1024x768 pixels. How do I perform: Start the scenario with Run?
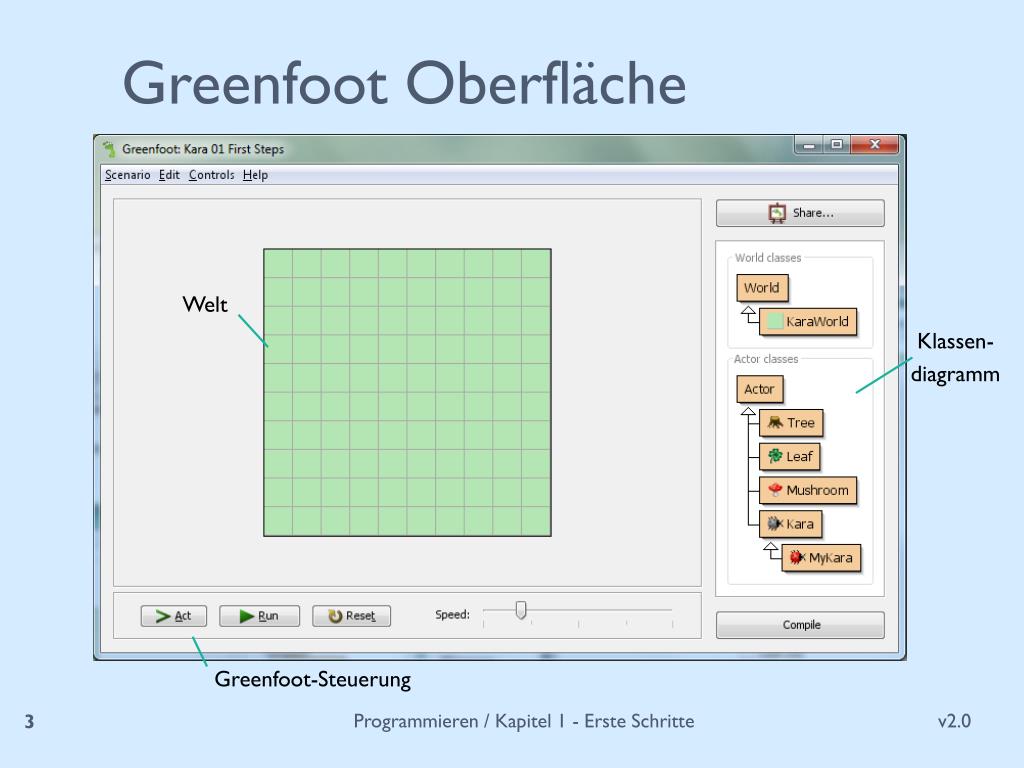[259, 616]
